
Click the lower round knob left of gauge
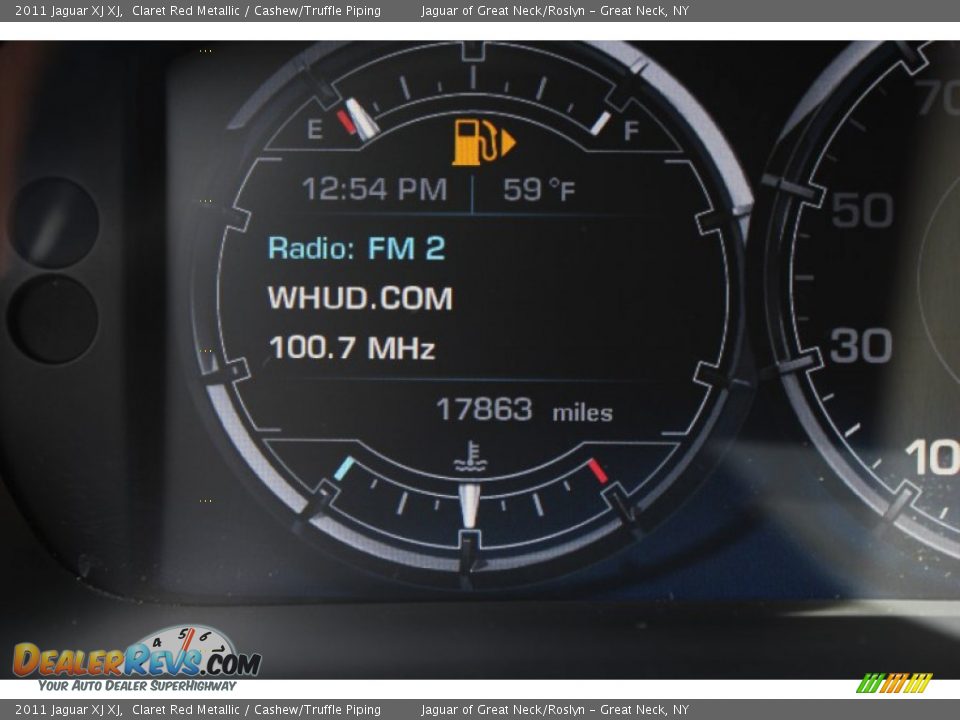[x=53, y=319]
